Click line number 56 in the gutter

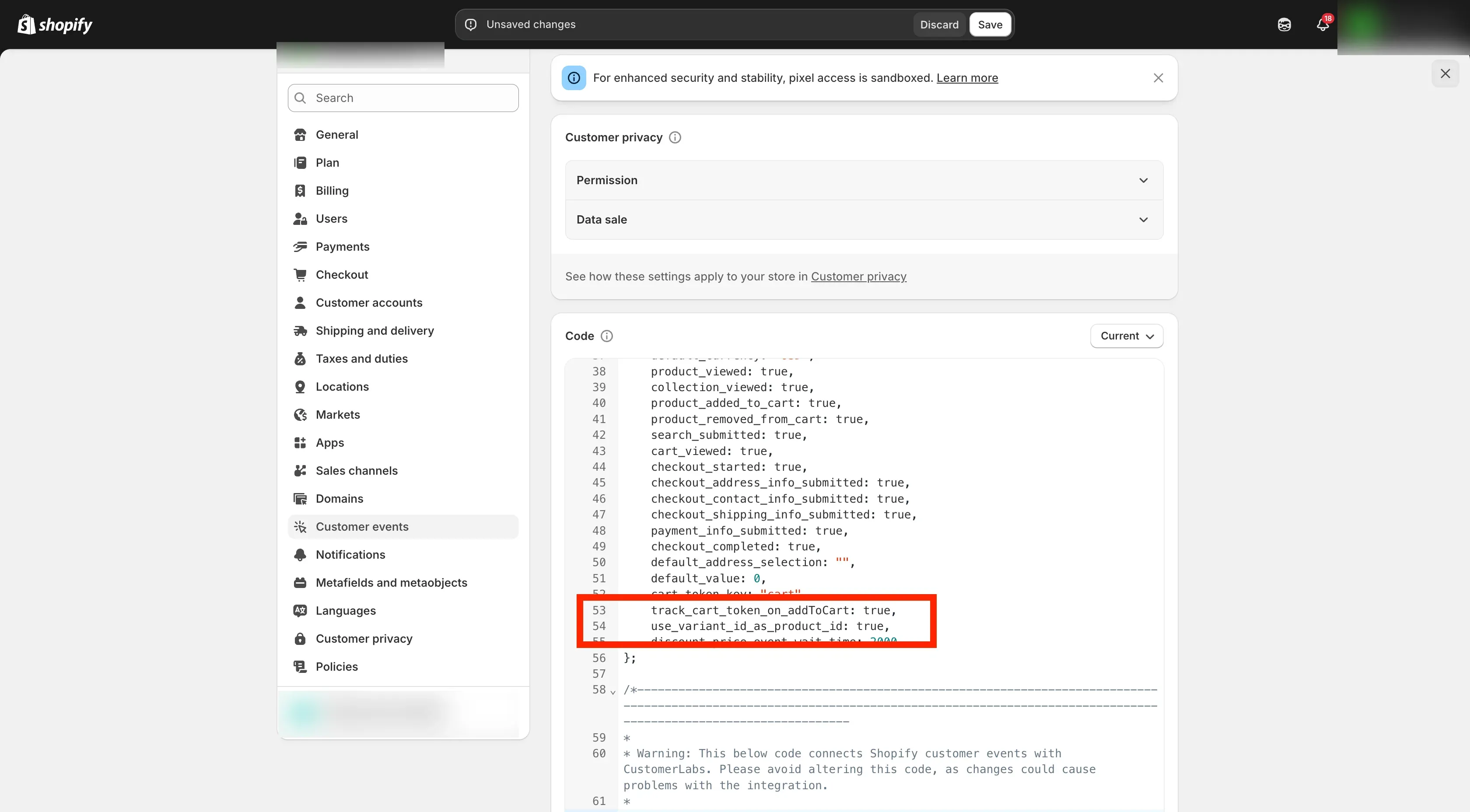click(x=598, y=658)
